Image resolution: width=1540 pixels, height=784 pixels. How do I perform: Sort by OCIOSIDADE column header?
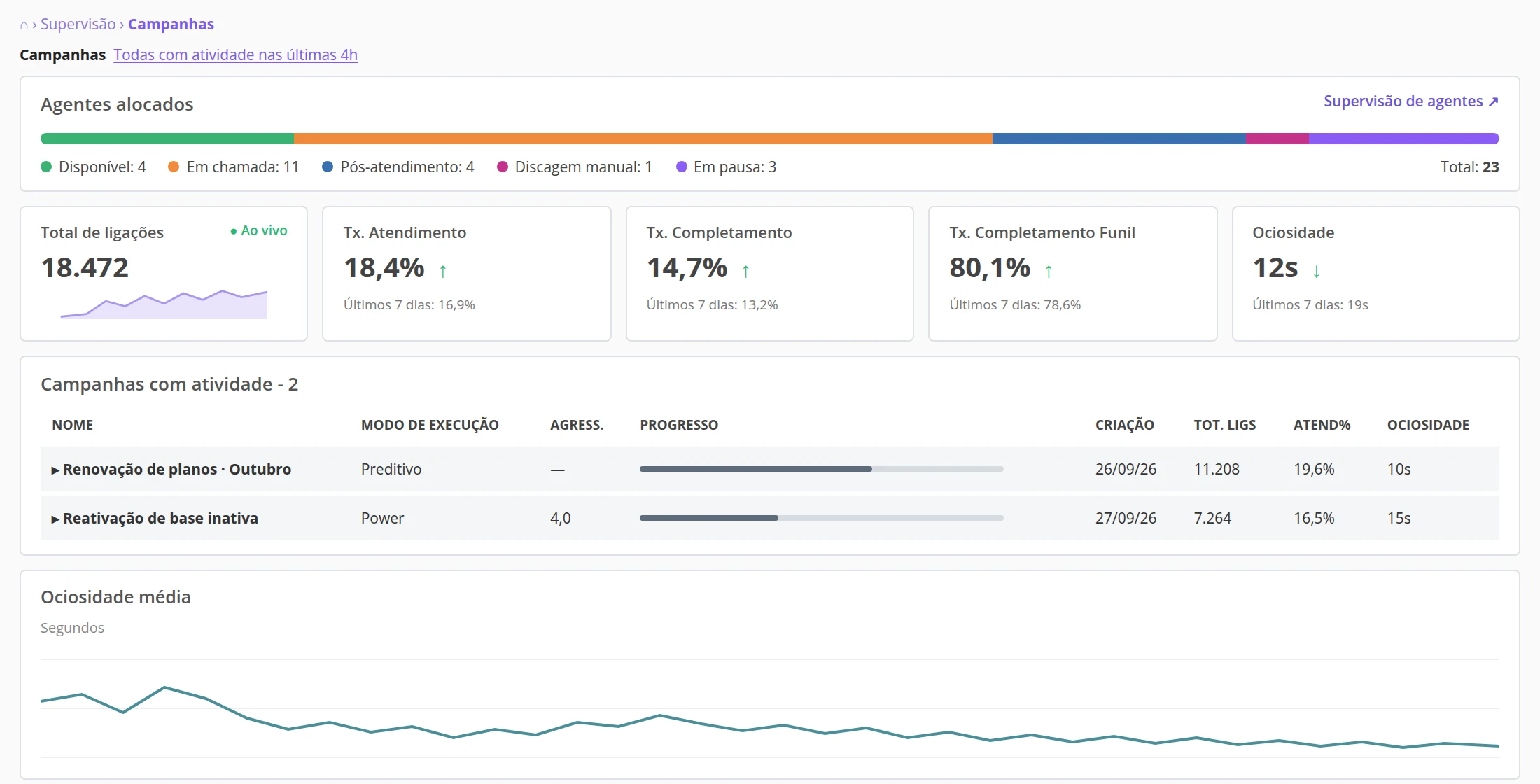[1428, 425]
